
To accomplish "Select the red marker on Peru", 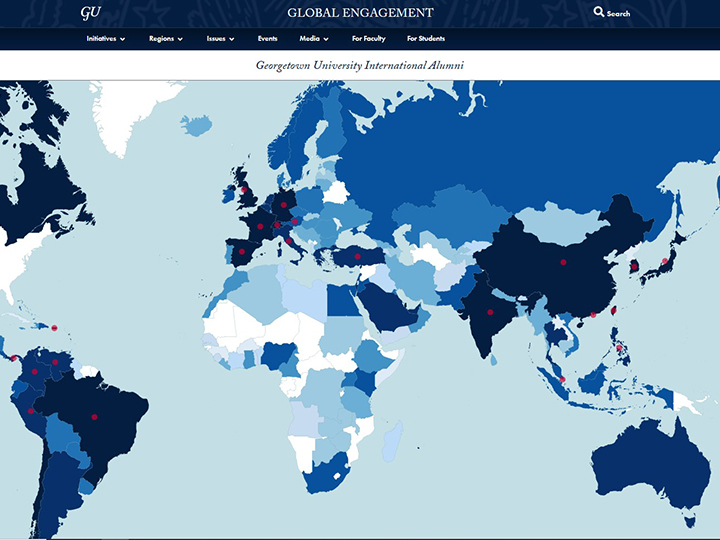I will (31, 411).
